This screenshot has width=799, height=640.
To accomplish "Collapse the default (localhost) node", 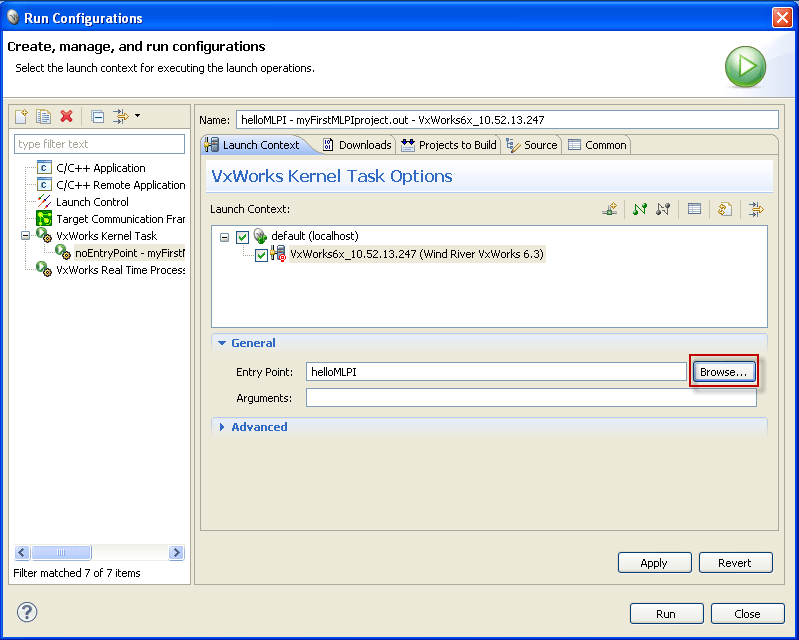I will point(224,237).
